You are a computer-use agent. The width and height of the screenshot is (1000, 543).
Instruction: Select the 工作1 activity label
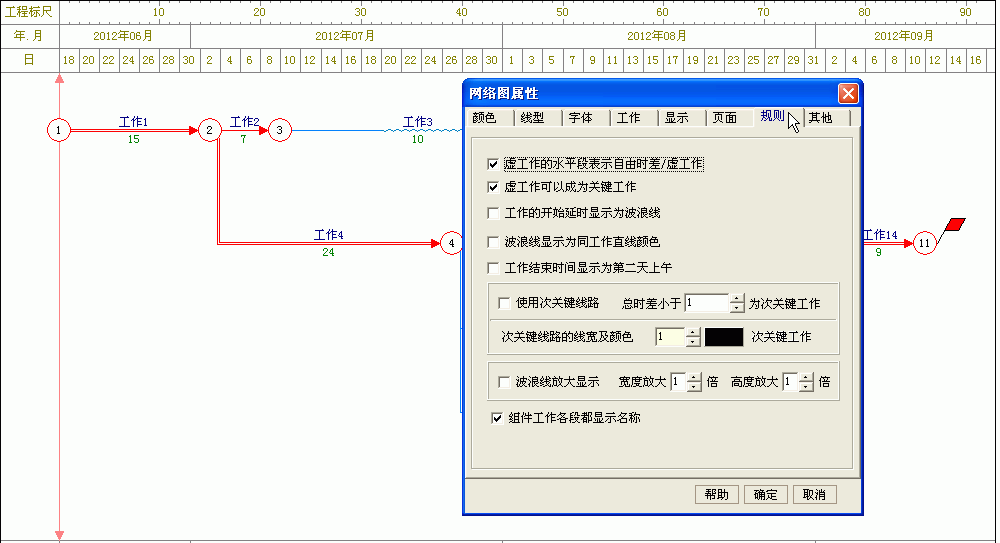click(133, 122)
